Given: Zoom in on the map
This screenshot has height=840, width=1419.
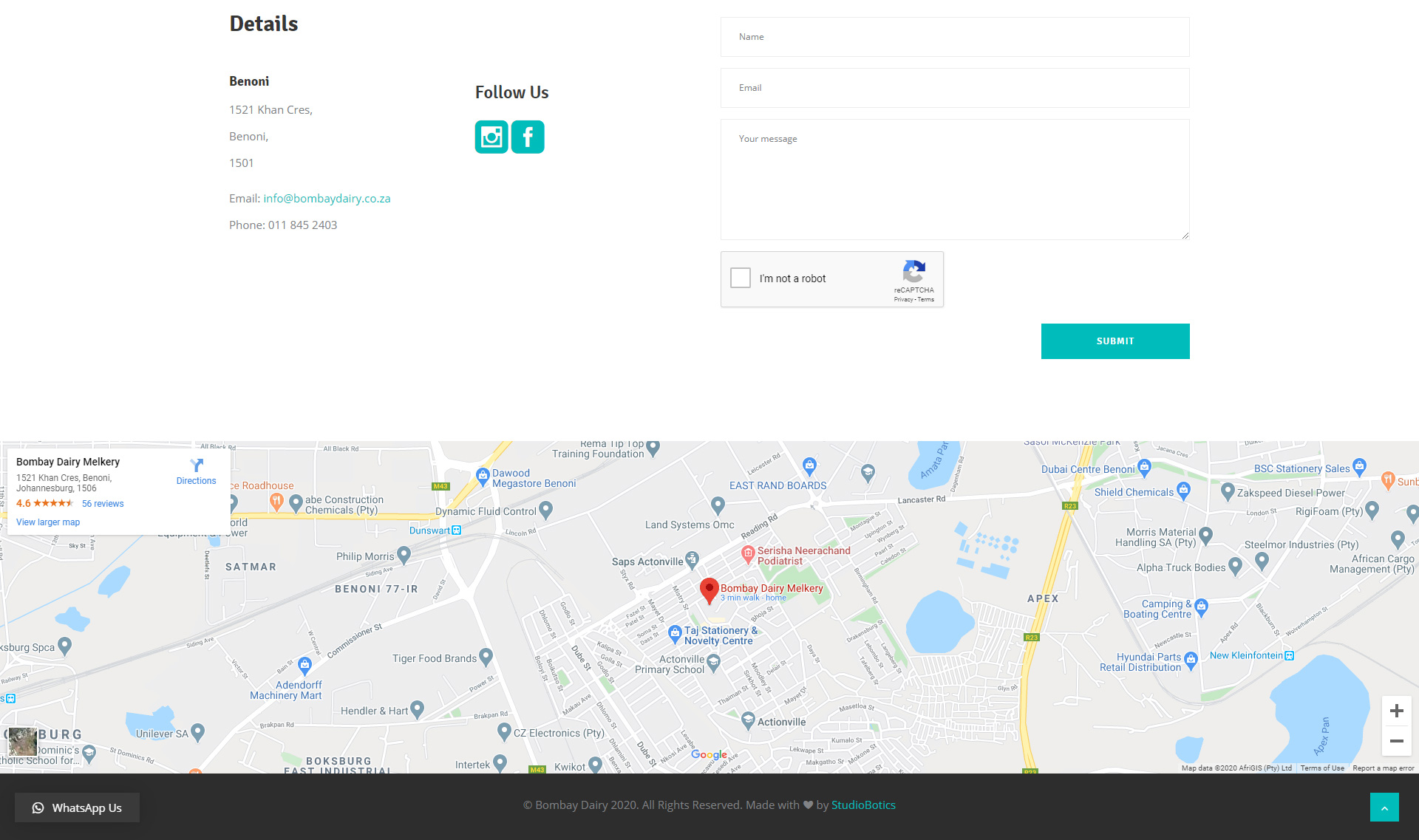Looking at the screenshot, I should point(1396,711).
